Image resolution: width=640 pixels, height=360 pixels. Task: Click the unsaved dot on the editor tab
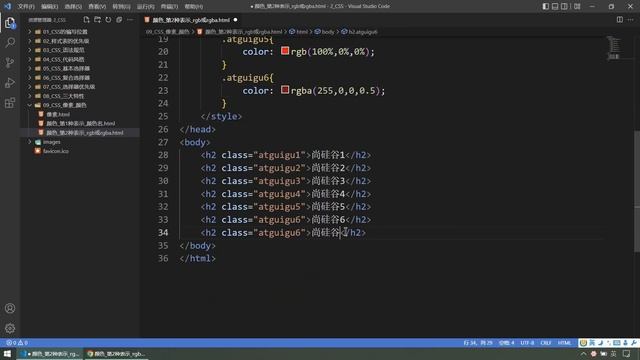[x=236, y=20]
